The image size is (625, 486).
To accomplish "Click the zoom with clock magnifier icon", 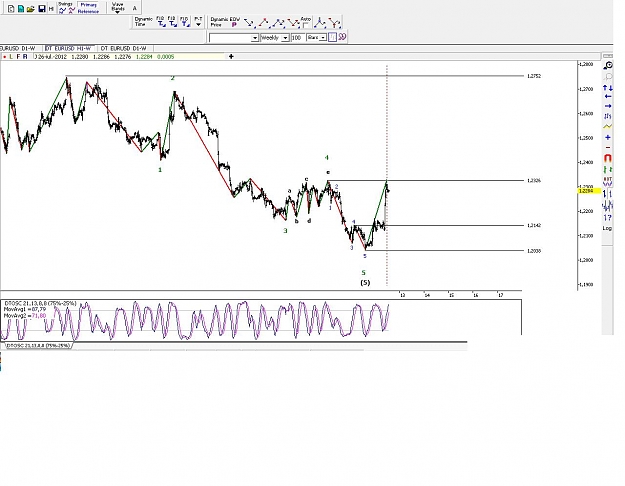I will point(608,65).
